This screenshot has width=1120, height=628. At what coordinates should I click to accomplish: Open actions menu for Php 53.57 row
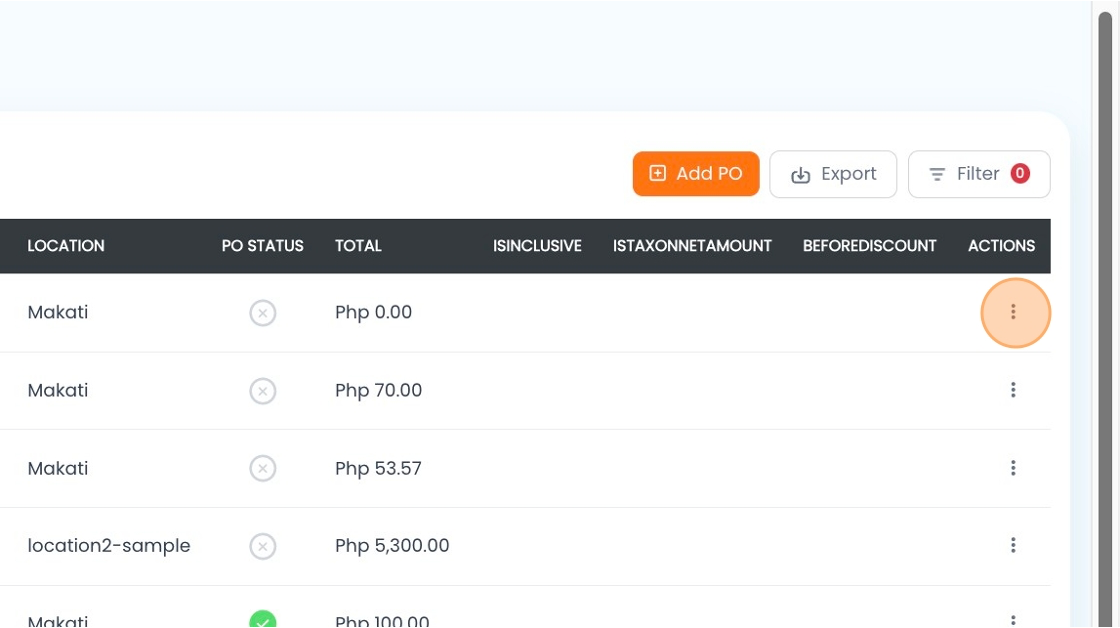pos(1013,468)
